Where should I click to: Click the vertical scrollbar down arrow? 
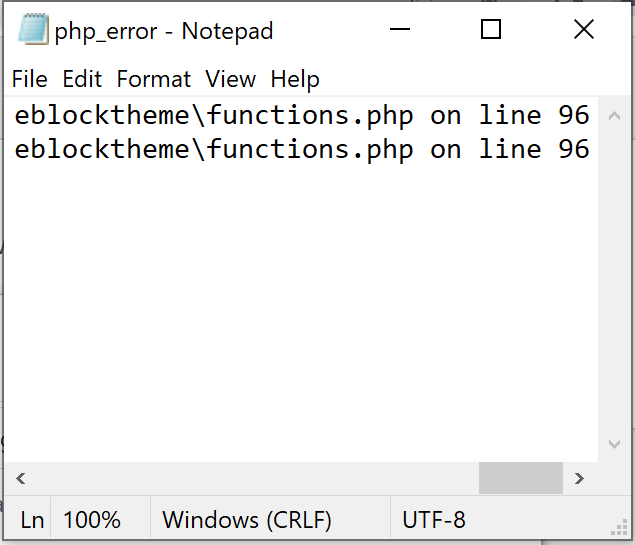pyautogui.click(x=614, y=444)
